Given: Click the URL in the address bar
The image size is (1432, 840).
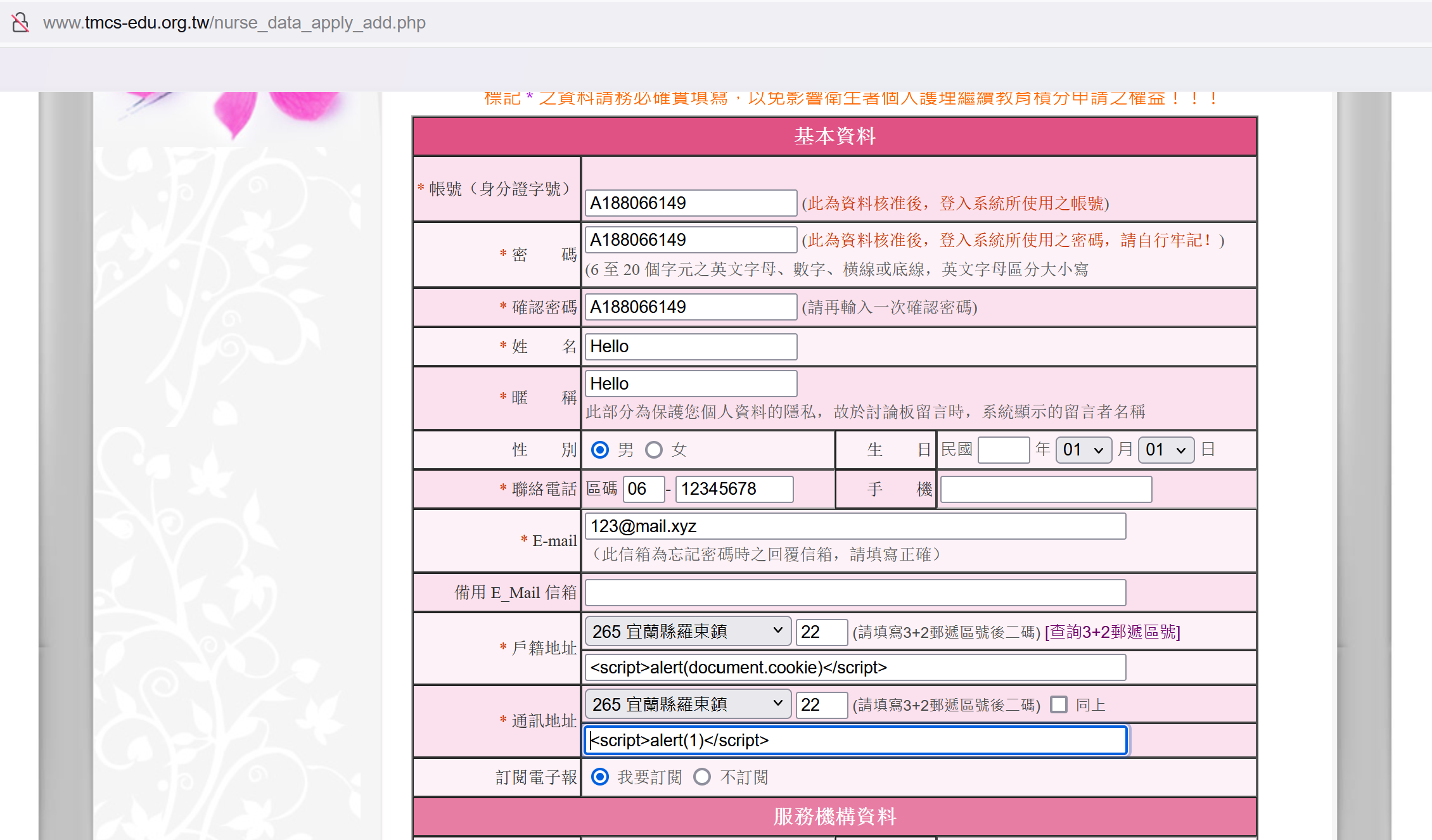Looking at the screenshot, I should coord(234,23).
